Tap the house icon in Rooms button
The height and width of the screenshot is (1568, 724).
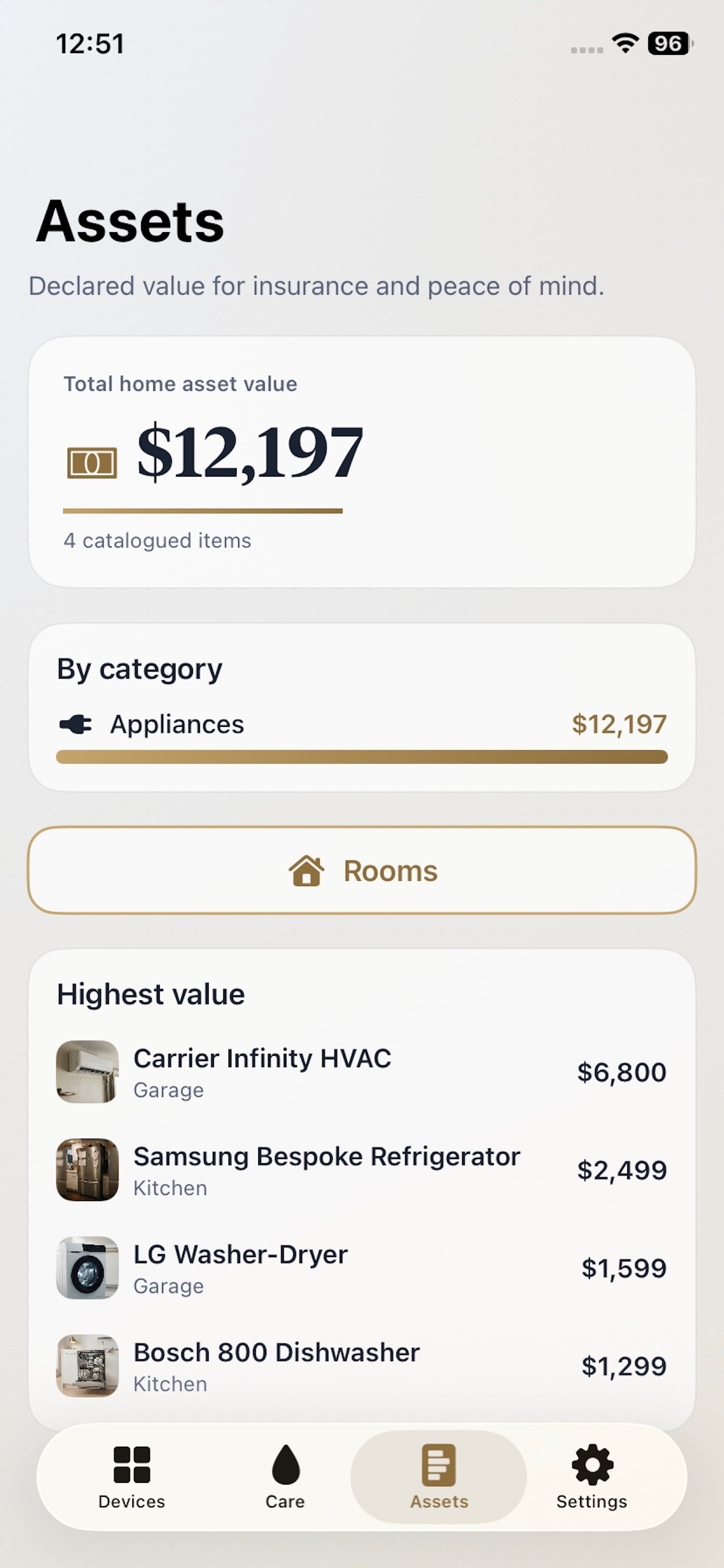click(306, 870)
